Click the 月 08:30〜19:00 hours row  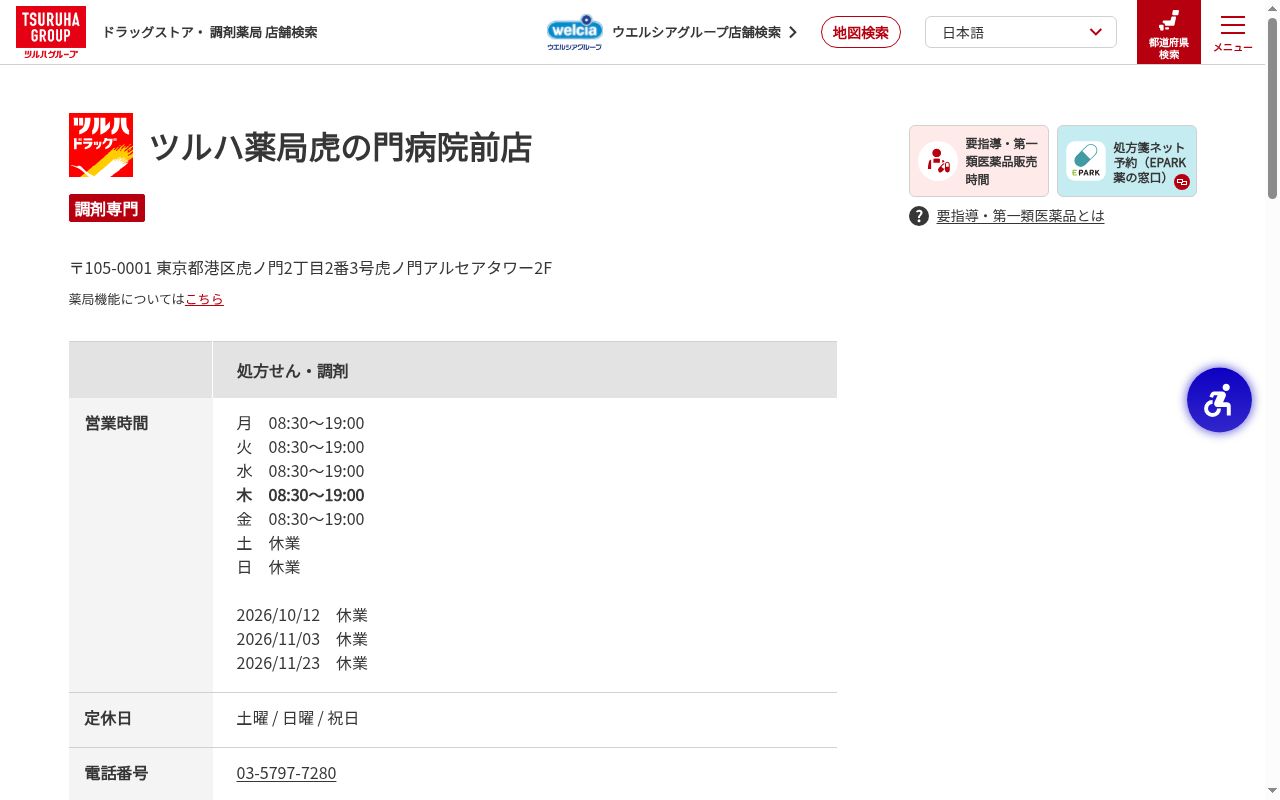300,423
